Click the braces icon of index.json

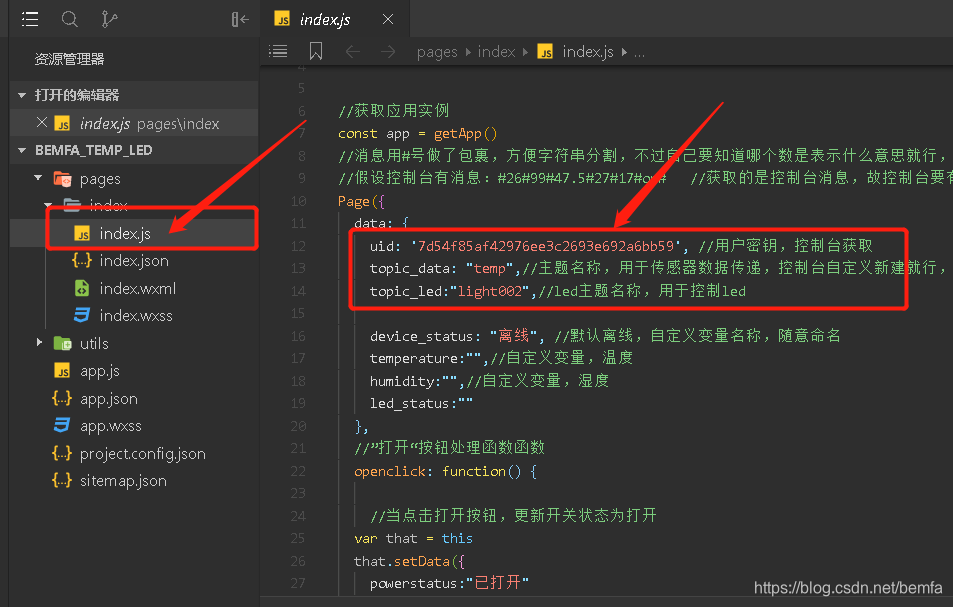point(81,261)
